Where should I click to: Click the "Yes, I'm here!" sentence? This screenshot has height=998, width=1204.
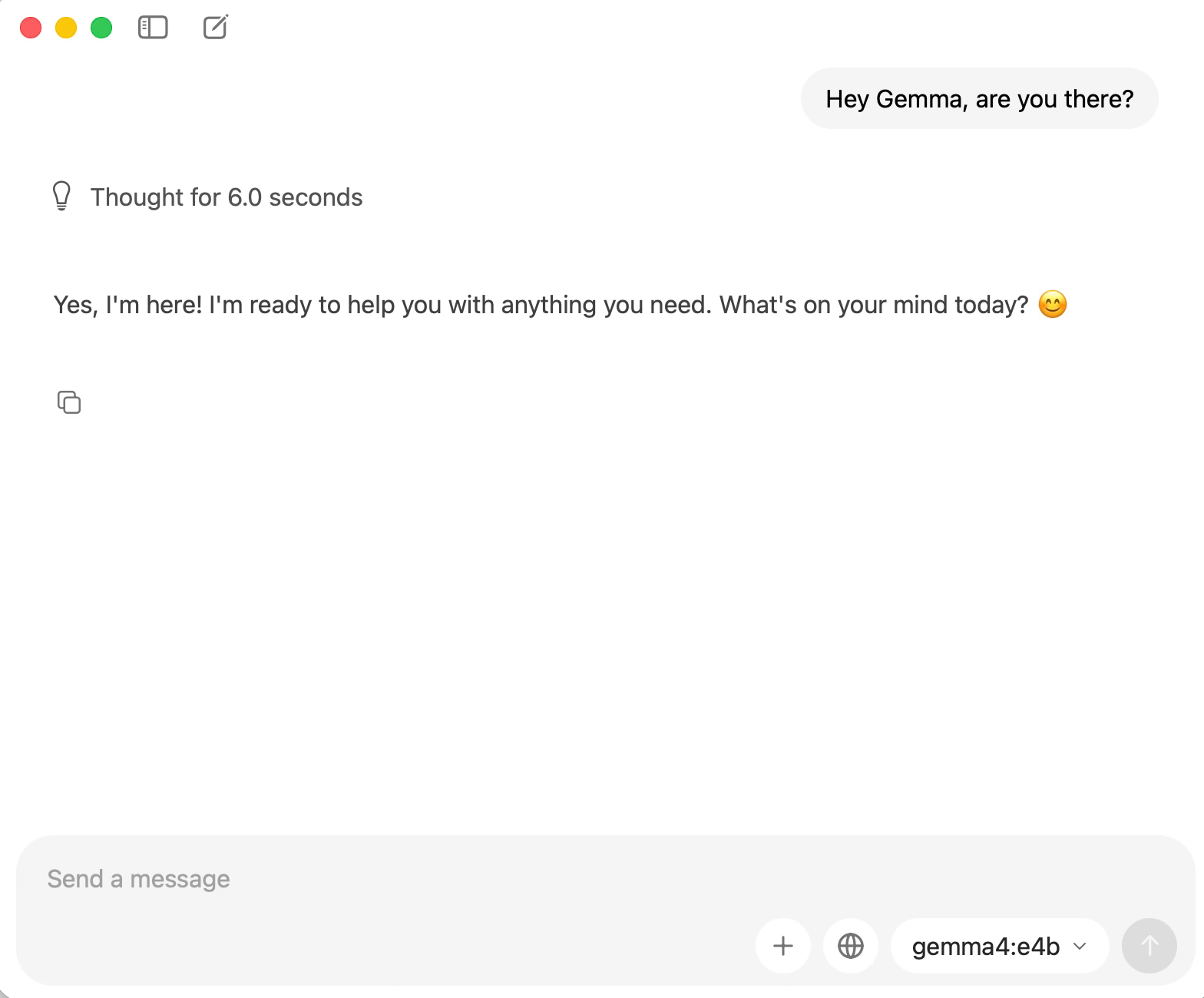coord(127,305)
